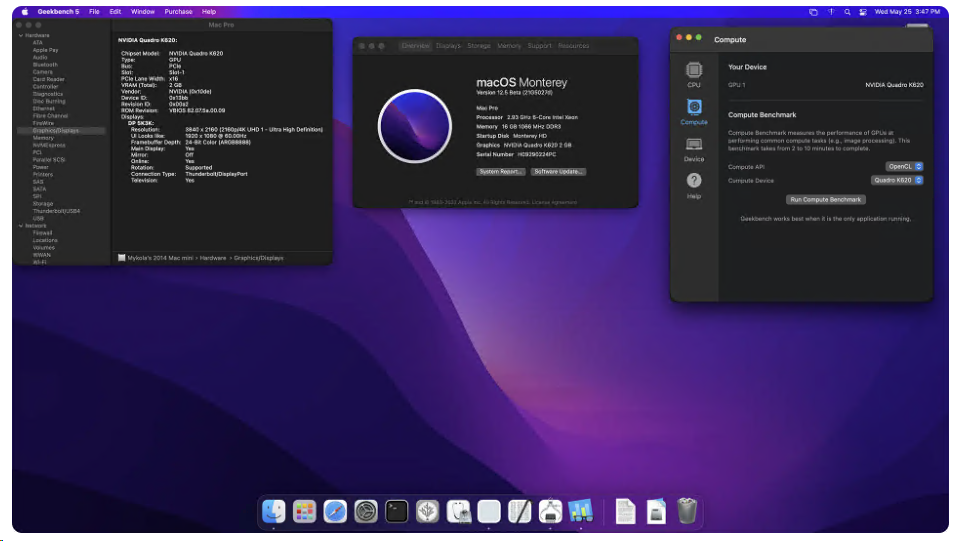The height and width of the screenshot is (541, 953).
Task: Collapse the Hardware section in System Information
Action: coord(19,35)
